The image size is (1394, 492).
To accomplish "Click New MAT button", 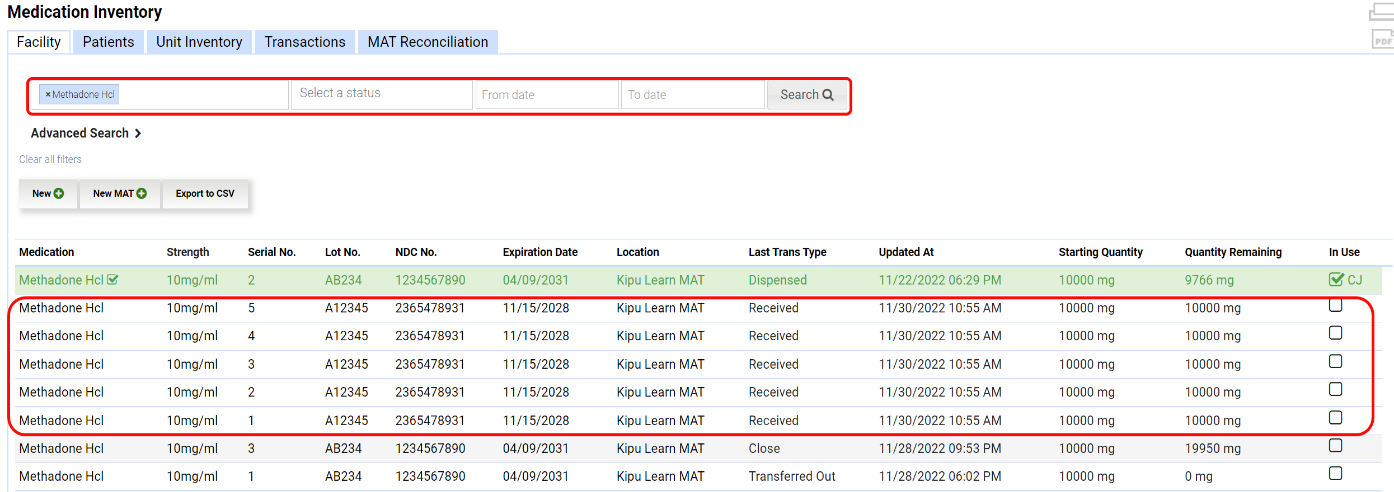I will pyautogui.click(x=120, y=193).
